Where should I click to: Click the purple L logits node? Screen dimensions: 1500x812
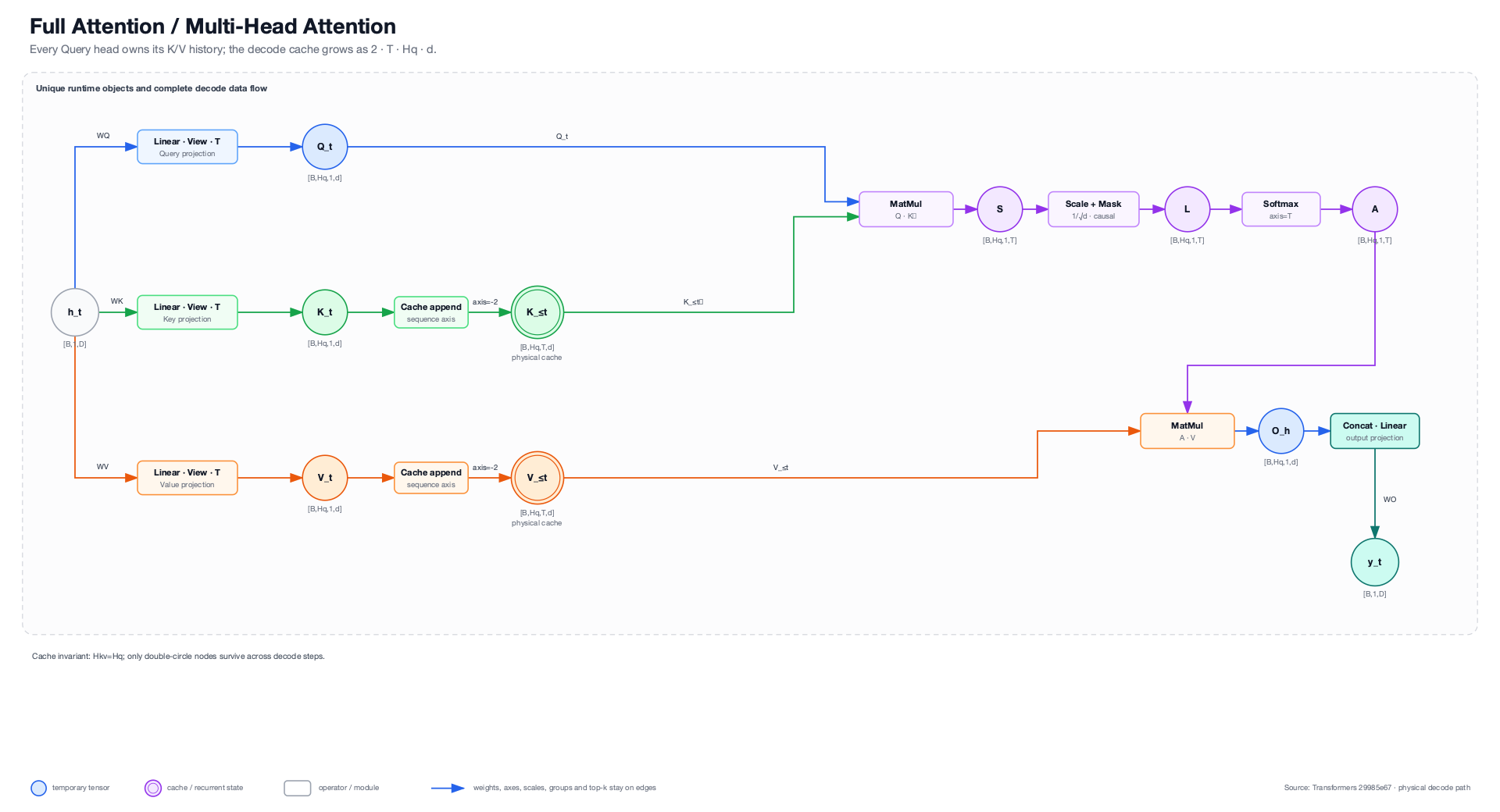1187,209
